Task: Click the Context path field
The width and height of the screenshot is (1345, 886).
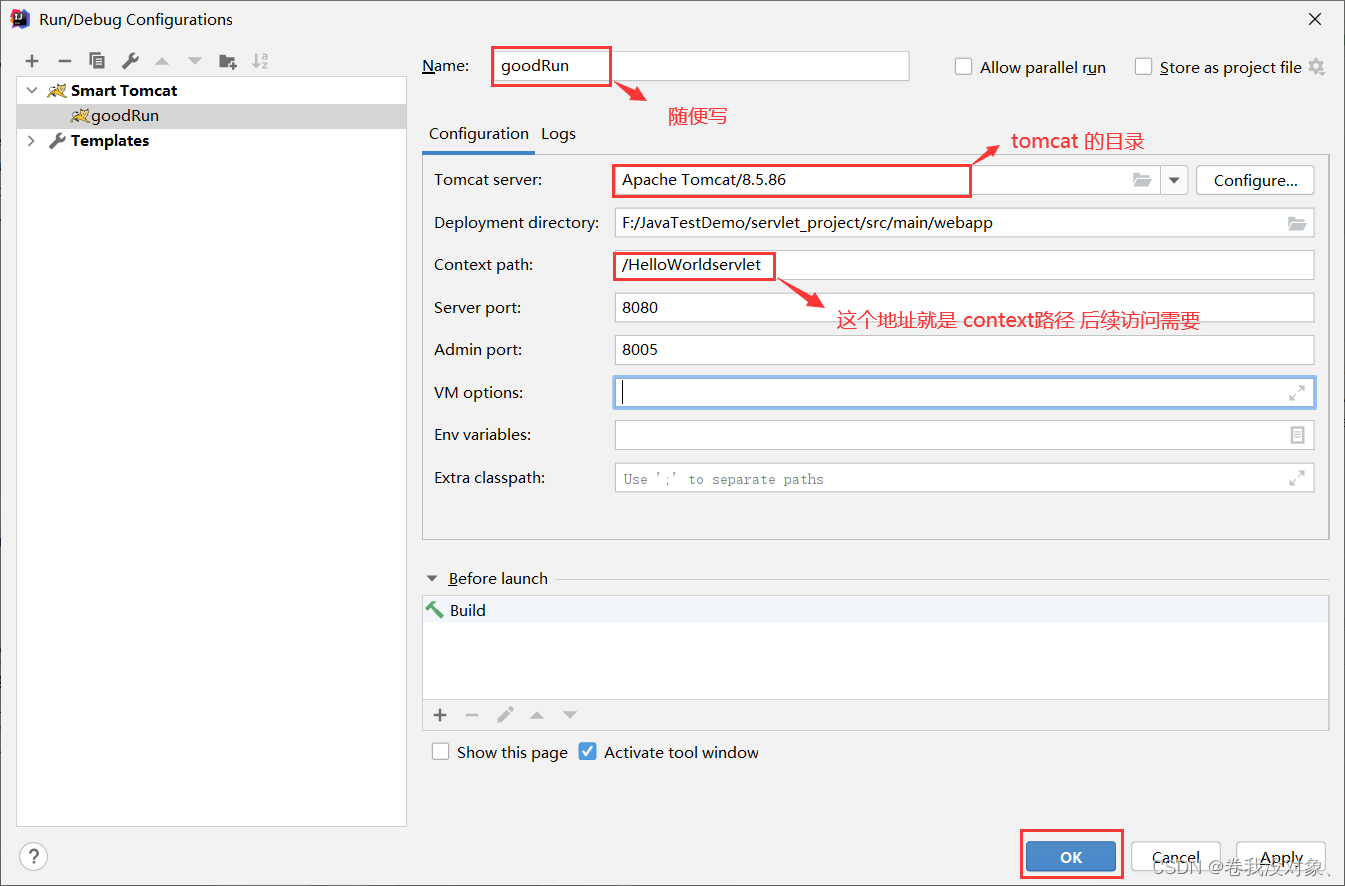Action: tap(964, 265)
